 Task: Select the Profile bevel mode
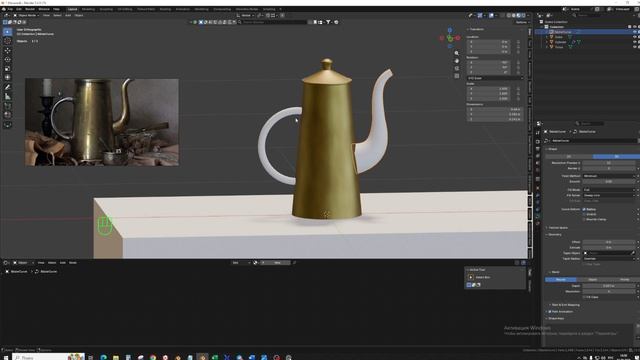coord(624,280)
